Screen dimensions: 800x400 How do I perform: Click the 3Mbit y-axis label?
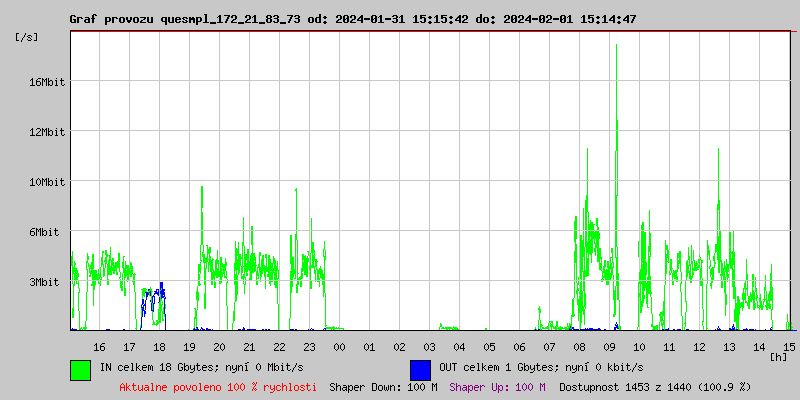[x=47, y=282]
